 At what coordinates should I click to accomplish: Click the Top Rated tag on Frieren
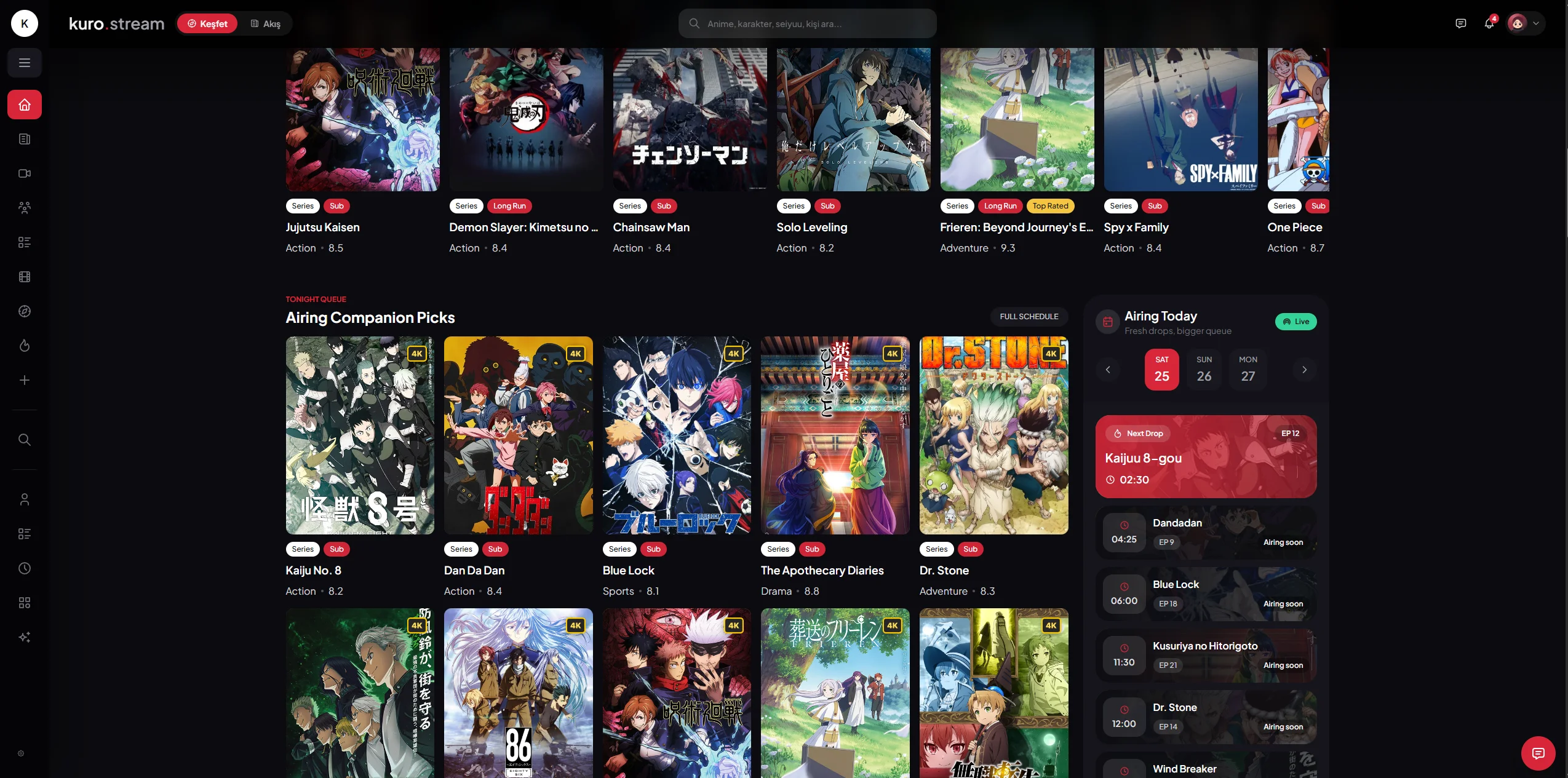click(1050, 206)
